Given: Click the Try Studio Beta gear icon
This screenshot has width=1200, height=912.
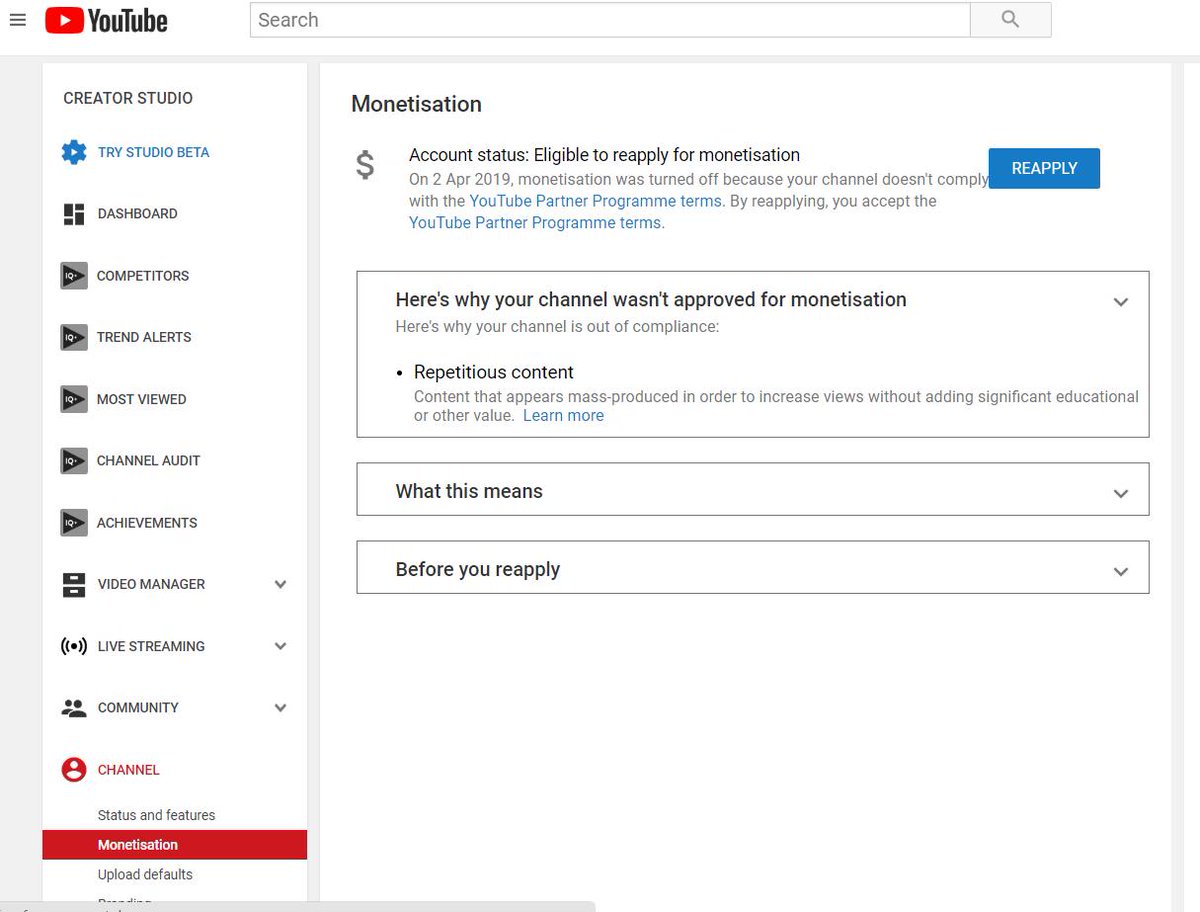Looking at the screenshot, I should coord(74,153).
